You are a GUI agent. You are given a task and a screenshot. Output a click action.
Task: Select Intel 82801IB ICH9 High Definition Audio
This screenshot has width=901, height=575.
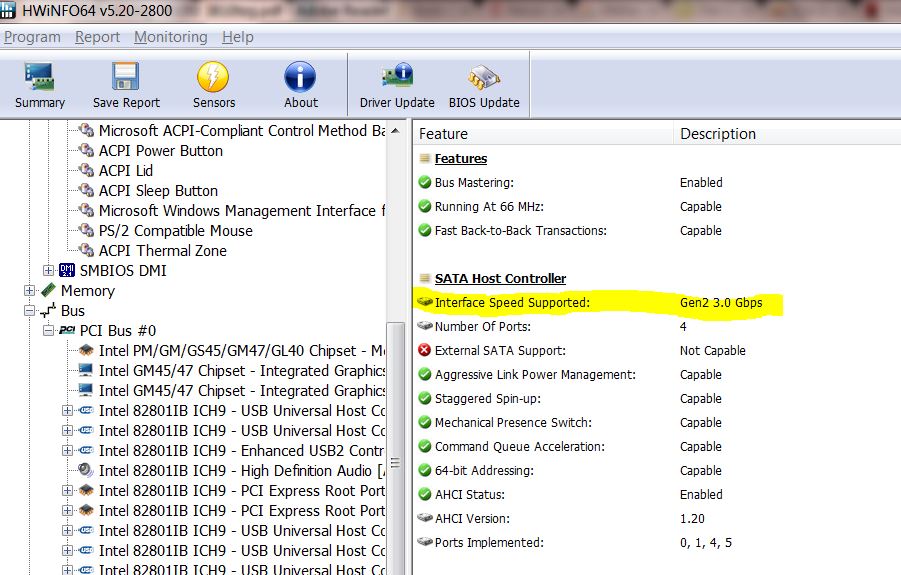coord(241,470)
